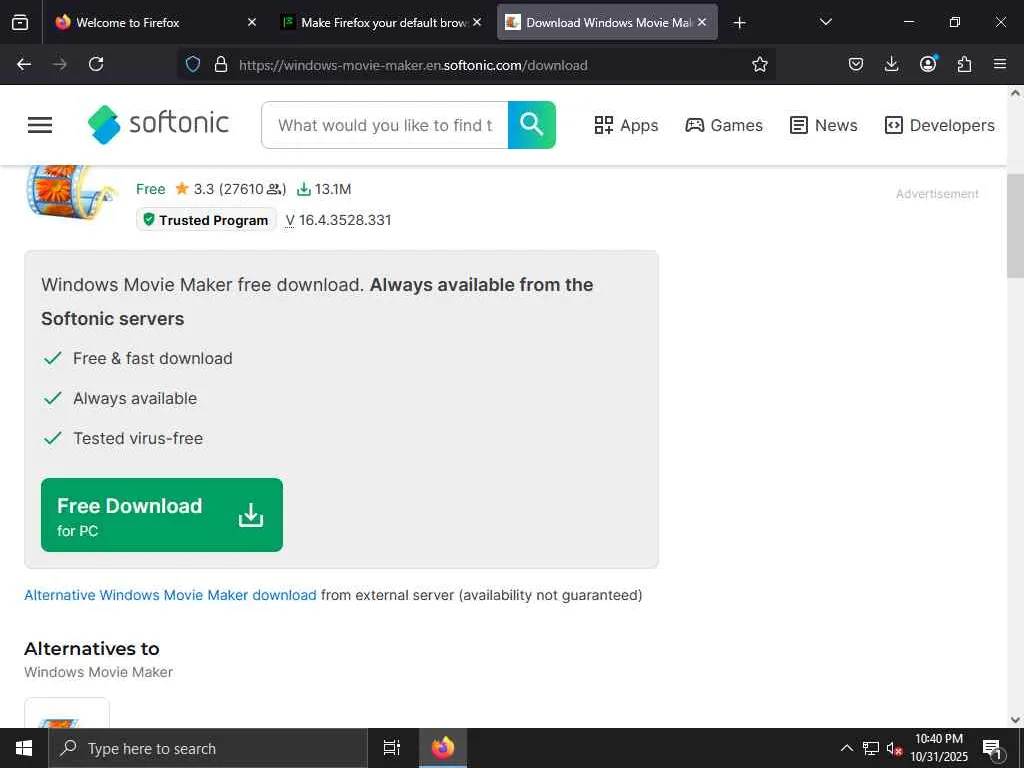Select the Download Windows Movie Maker tab

(x=607, y=22)
